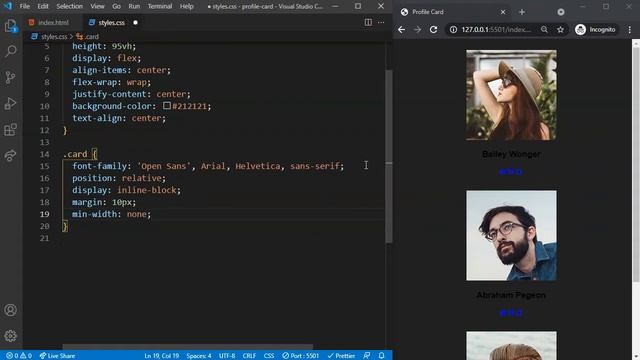Reload the browser page

433,29
